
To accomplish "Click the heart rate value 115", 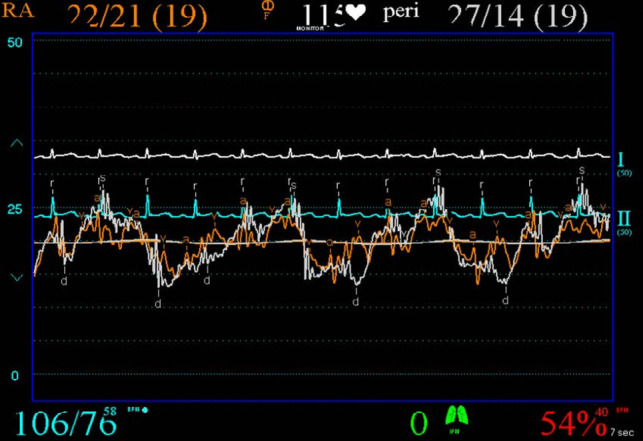I will coord(323,16).
